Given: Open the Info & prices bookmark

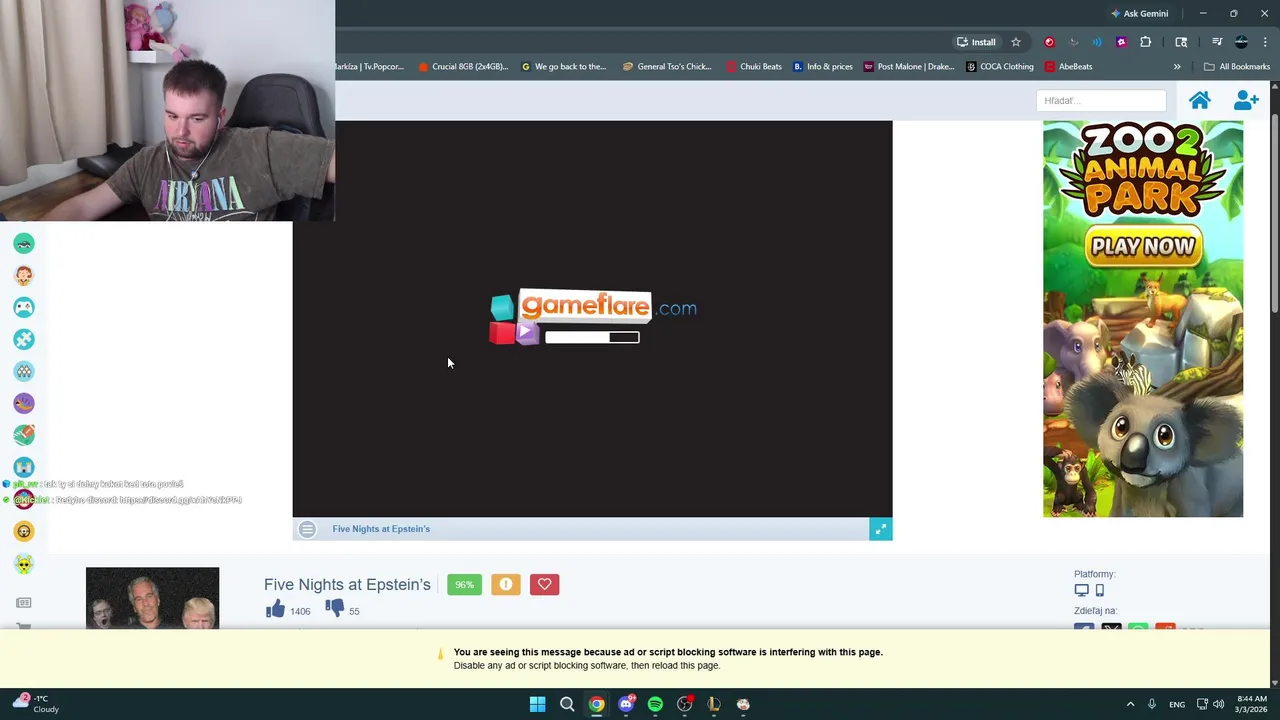Looking at the screenshot, I should (823, 67).
